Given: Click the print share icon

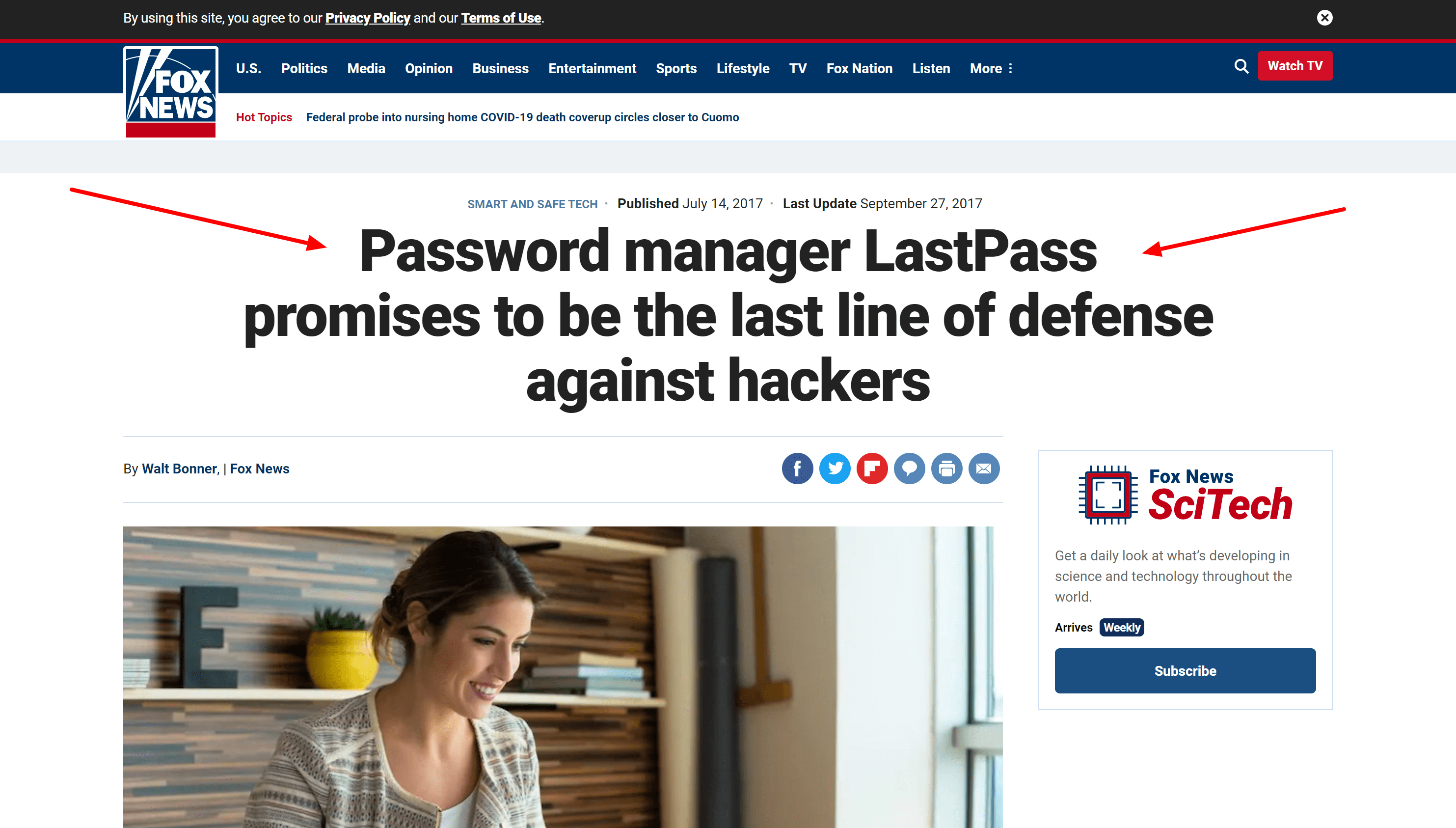Looking at the screenshot, I should 946,468.
